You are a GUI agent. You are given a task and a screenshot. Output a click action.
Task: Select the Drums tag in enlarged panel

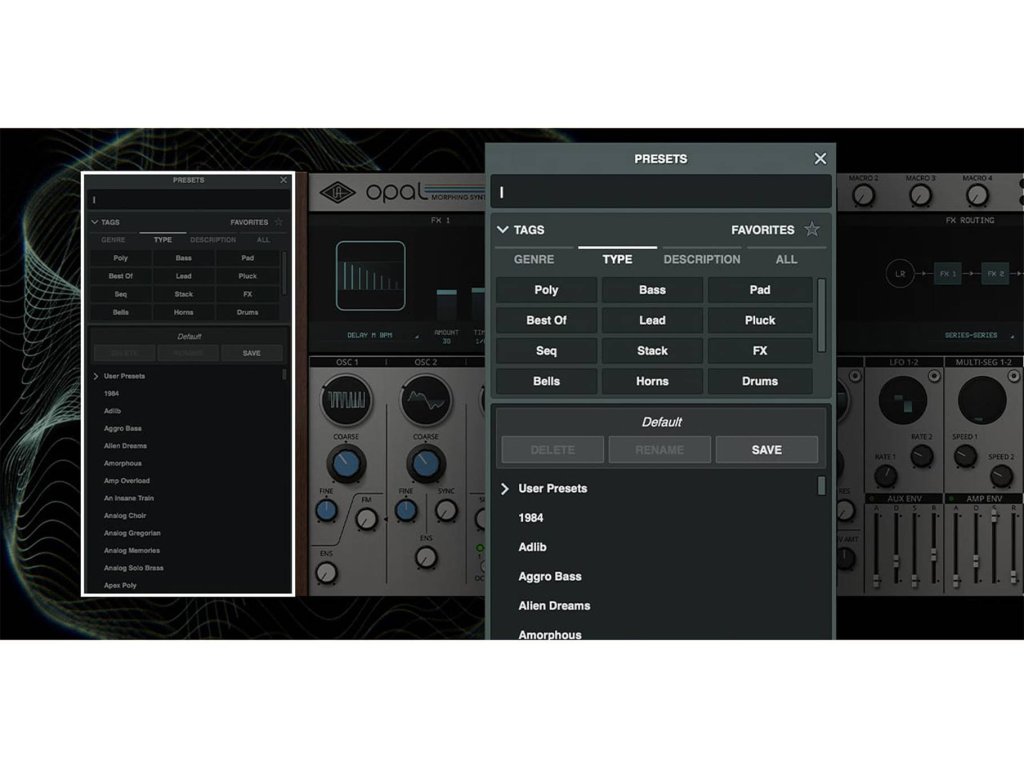pyautogui.click(x=760, y=381)
